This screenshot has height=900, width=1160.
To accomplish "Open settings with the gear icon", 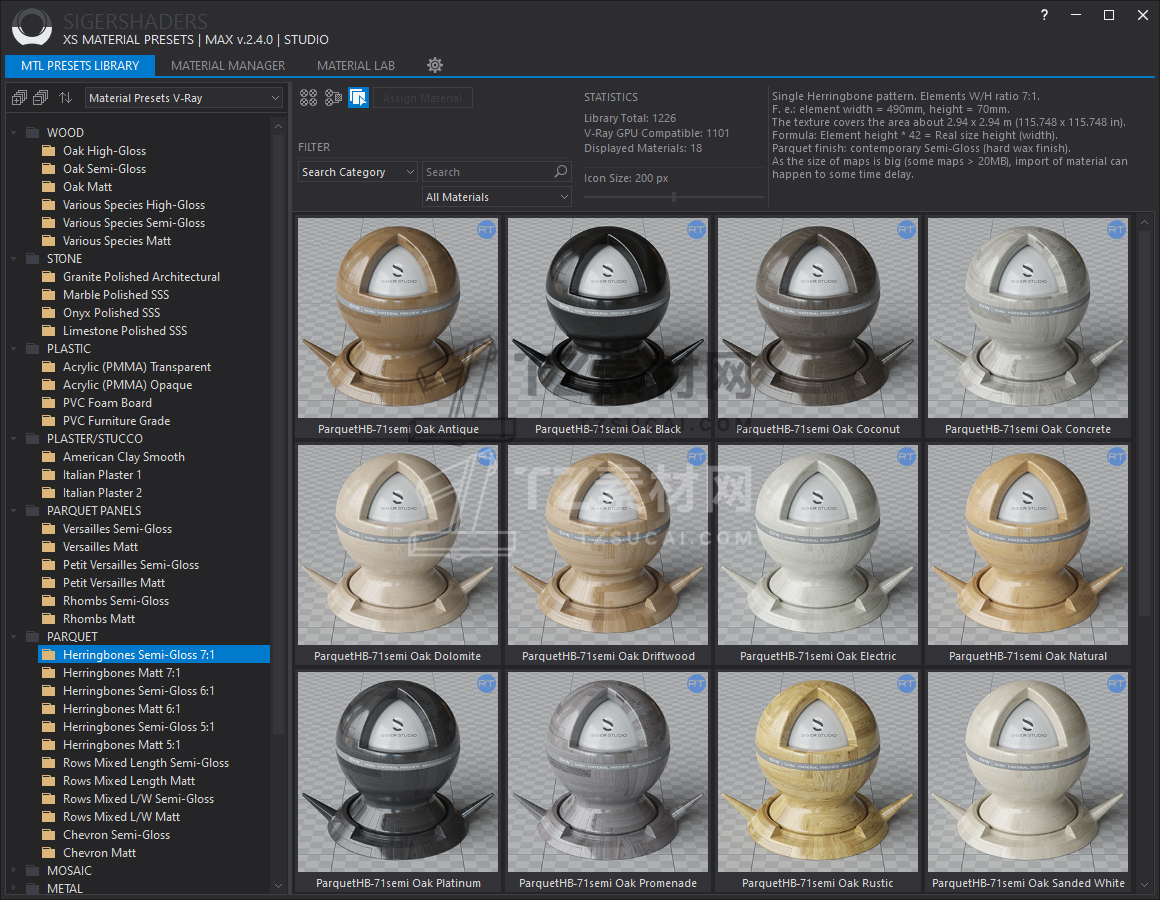I will [435, 65].
